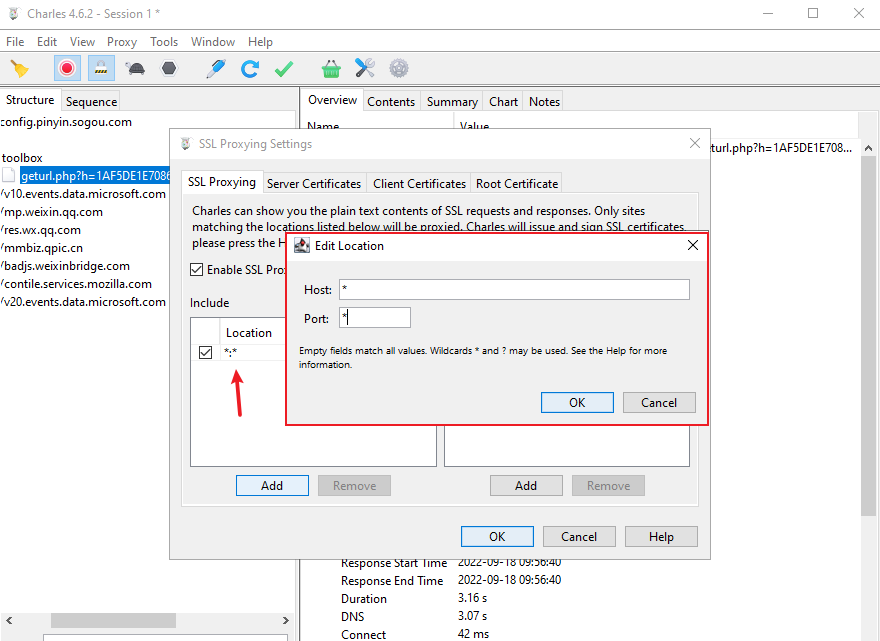Screen dimensions: 880x641
Task: Click OK in SSL Proxying Settings
Action: (x=497, y=536)
